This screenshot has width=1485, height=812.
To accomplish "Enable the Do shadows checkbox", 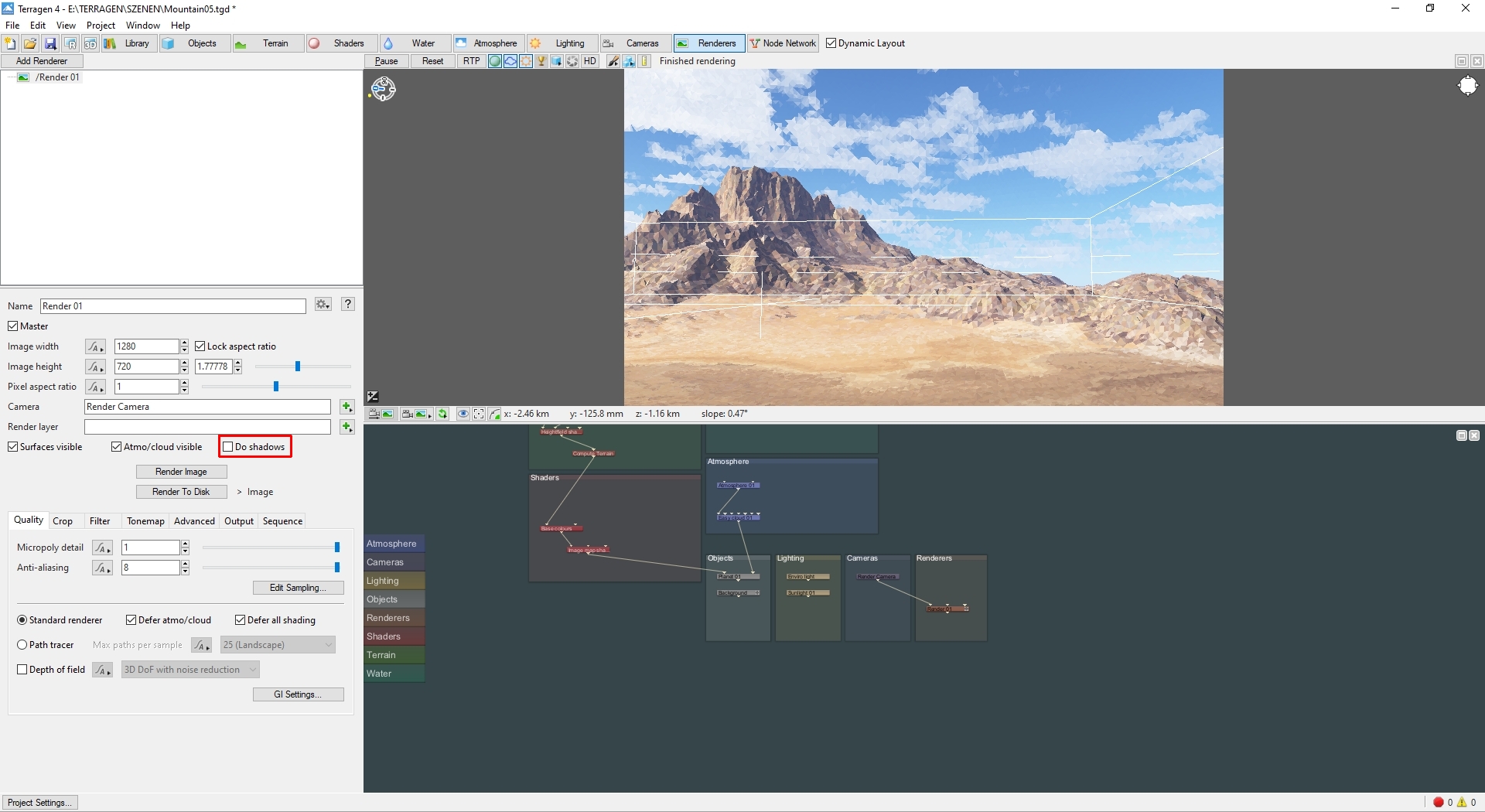I will pyautogui.click(x=228, y=447).
